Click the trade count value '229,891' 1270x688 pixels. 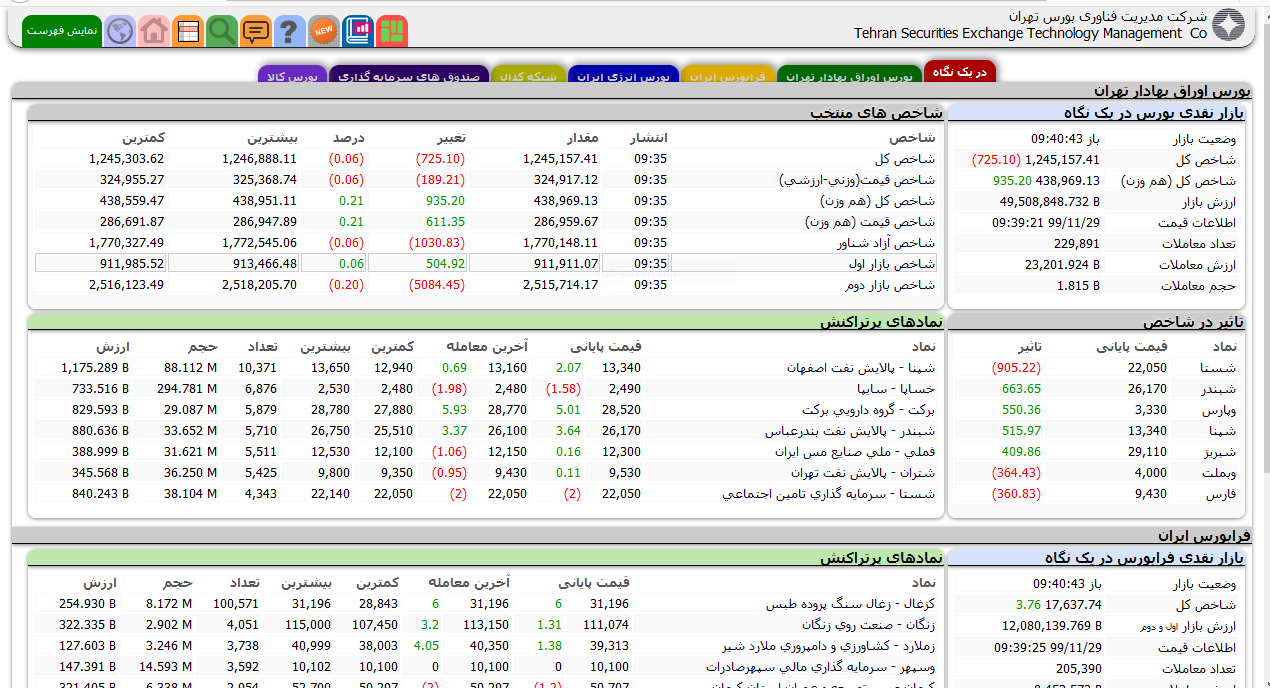[1077, 244]
